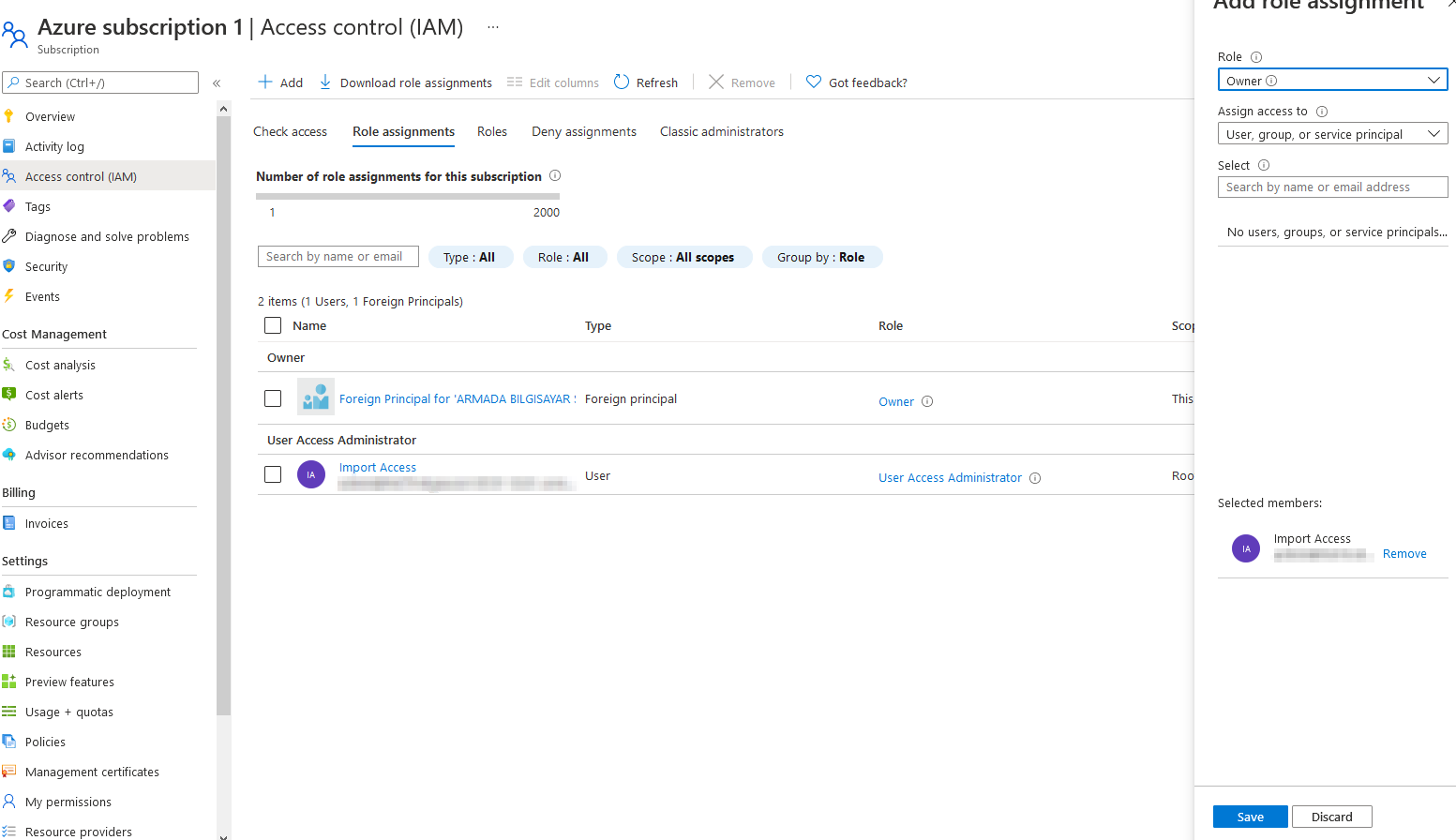This screenshot has width=1456, height=840.
Task: Click the Preview features icon
Action: (x=8, y=682)
